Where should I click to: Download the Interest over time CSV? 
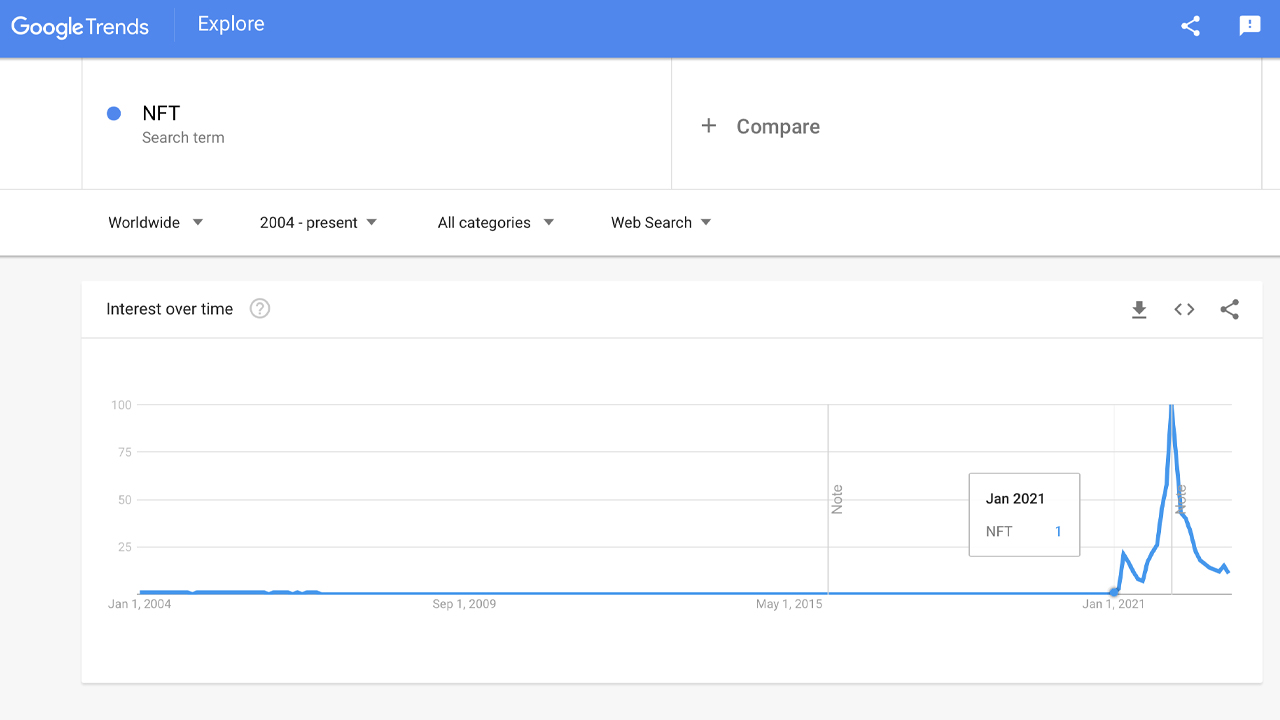[x=1139, y=310]
